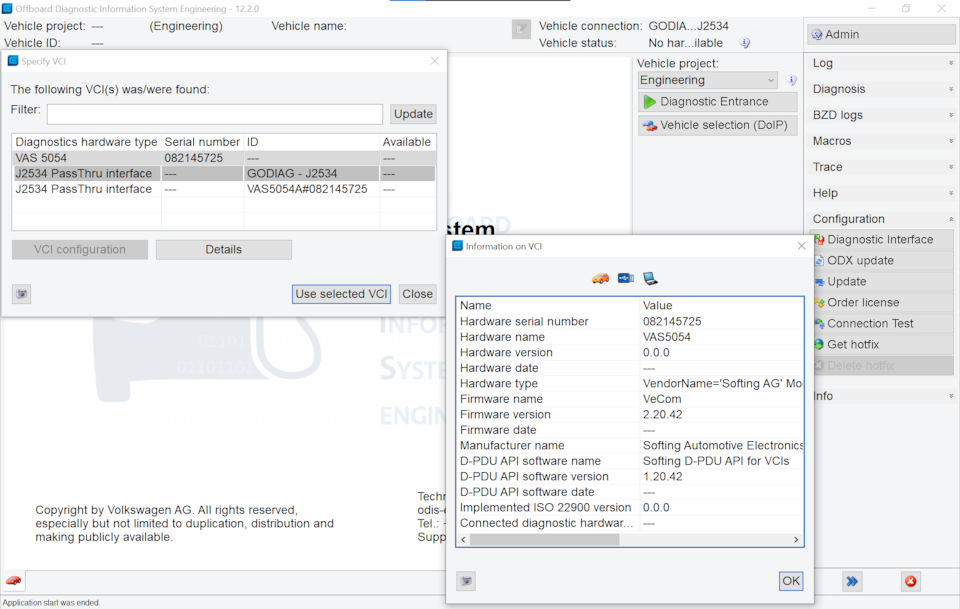Start Diagnostic Entrance
The width and height of the screenshot is (960, 609).
point(718,102)
